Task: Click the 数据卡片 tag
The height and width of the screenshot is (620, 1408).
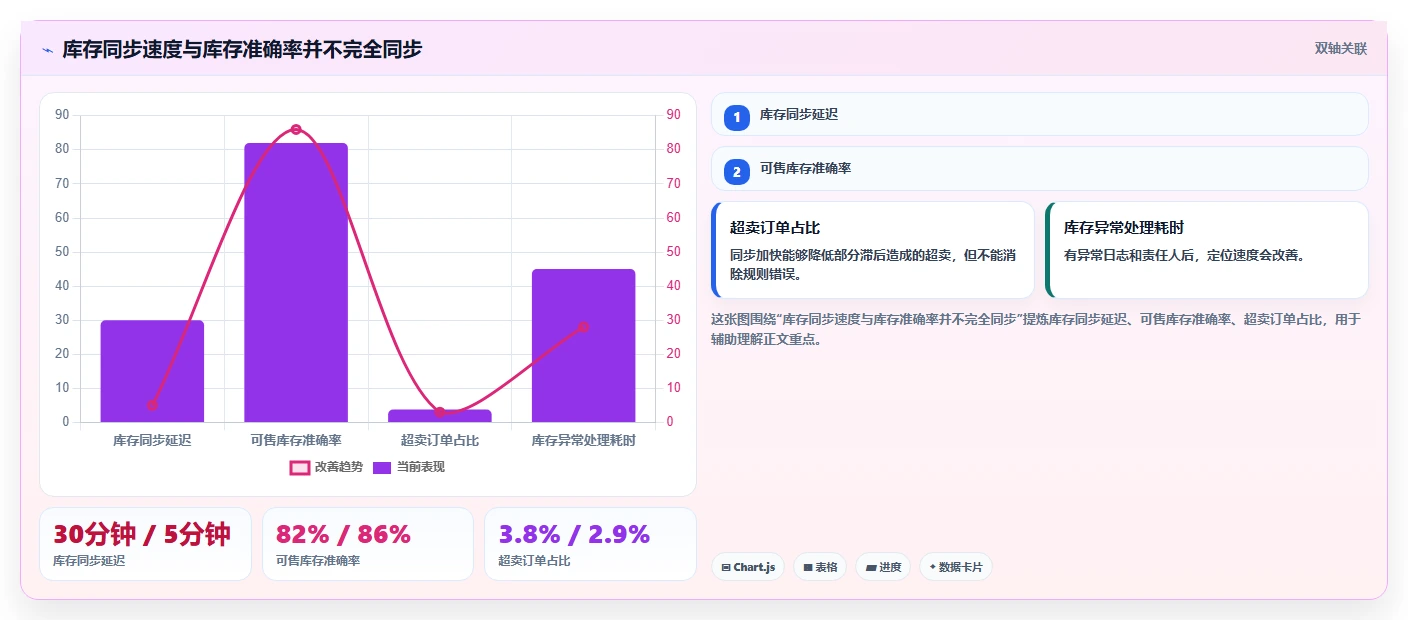Action: click(956, 567)
